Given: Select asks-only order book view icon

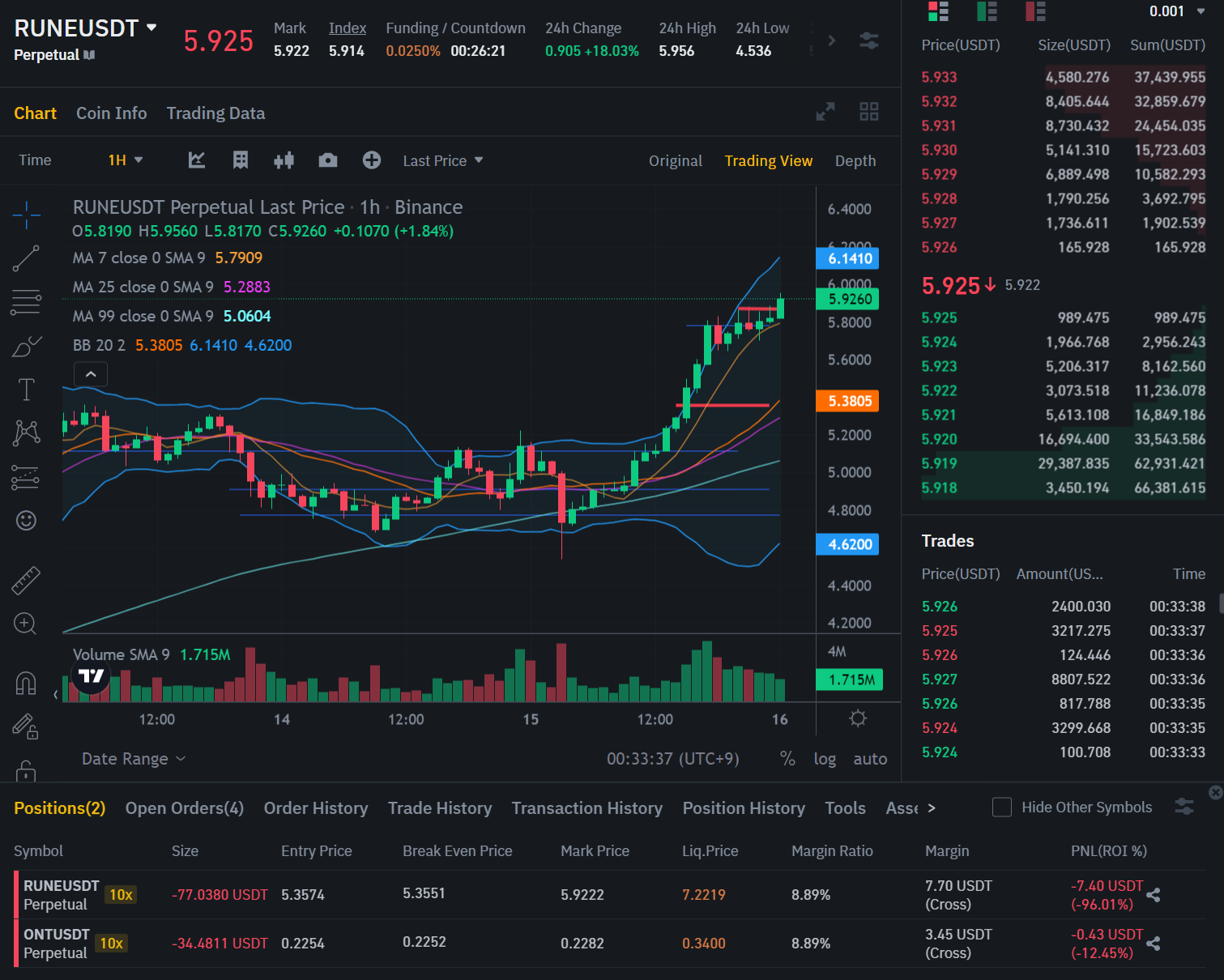Looking at the screenshot, I should [x=1035, y=11].
